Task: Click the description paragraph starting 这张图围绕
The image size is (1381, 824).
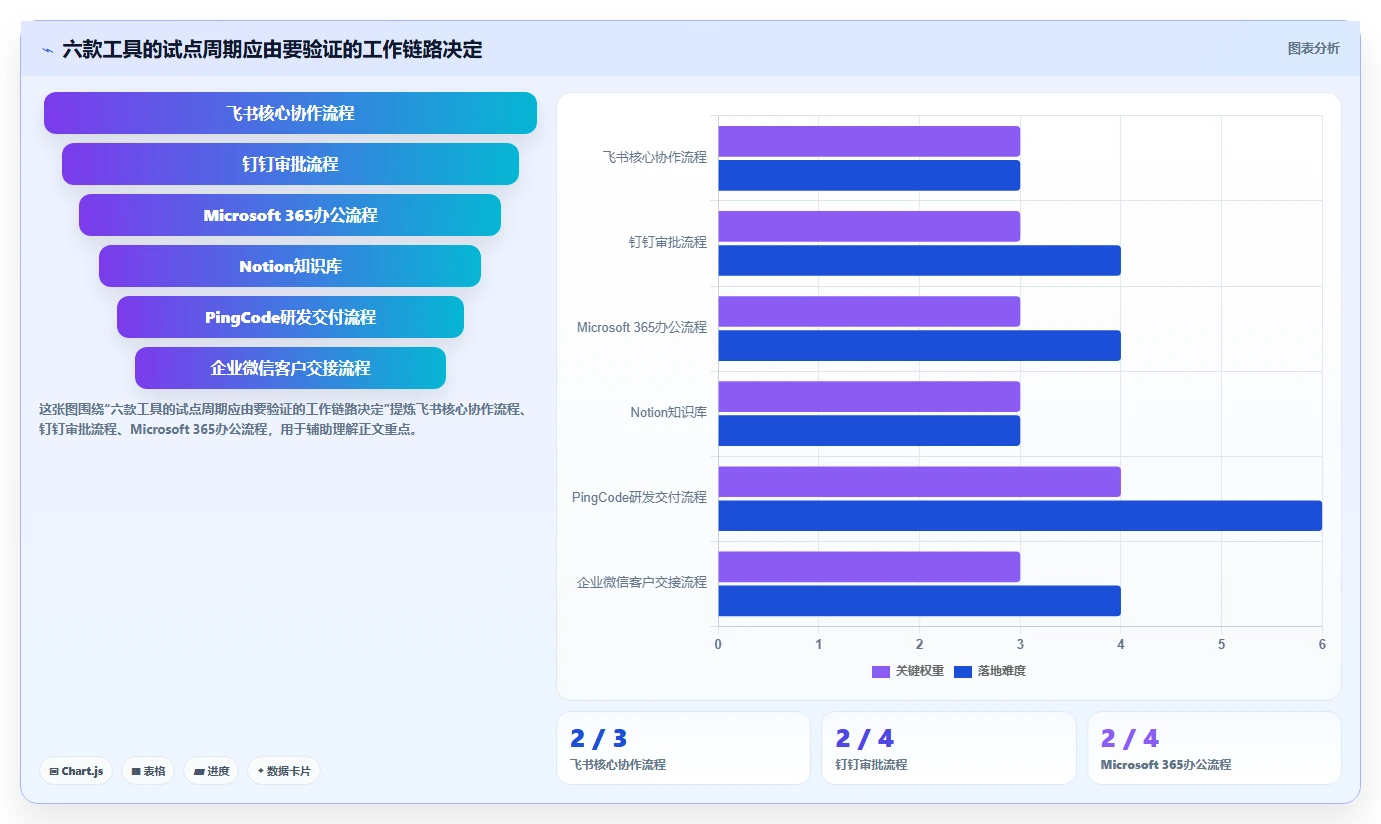Action: 283,419
